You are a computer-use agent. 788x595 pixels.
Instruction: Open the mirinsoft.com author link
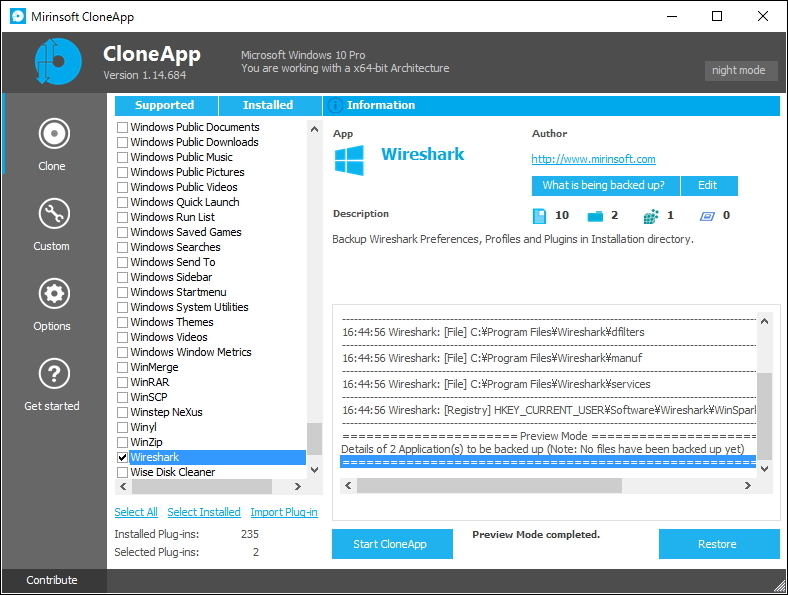tap(593, 159)
